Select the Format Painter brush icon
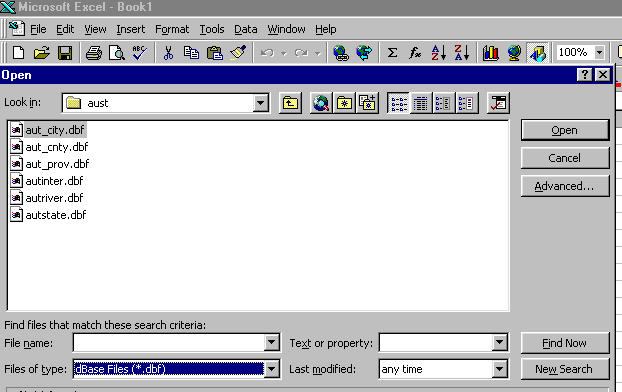Screen dimensions: 622x392 [x=238, y=52]
